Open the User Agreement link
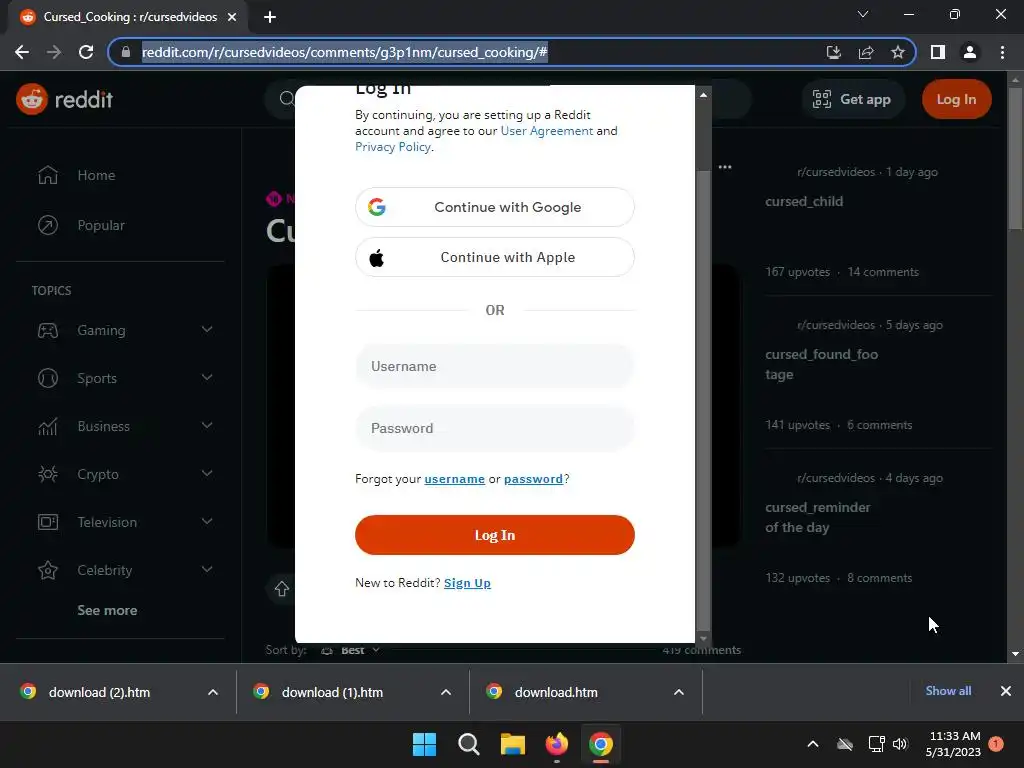Viewport: 1024px width, 768px height. point(547,131)
